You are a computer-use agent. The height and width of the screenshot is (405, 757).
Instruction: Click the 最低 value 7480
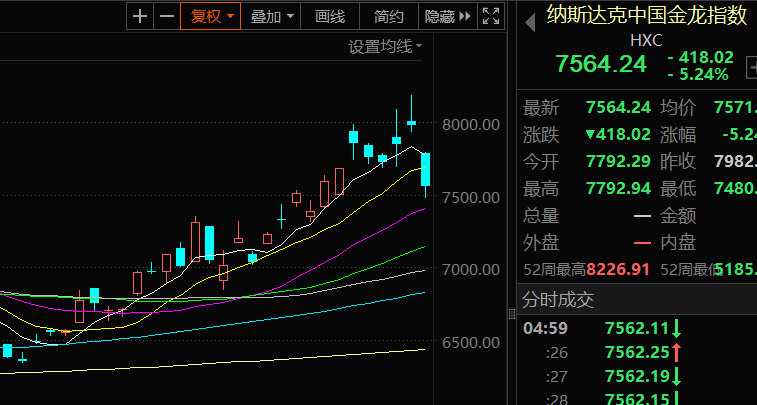(x=736, y=188)
